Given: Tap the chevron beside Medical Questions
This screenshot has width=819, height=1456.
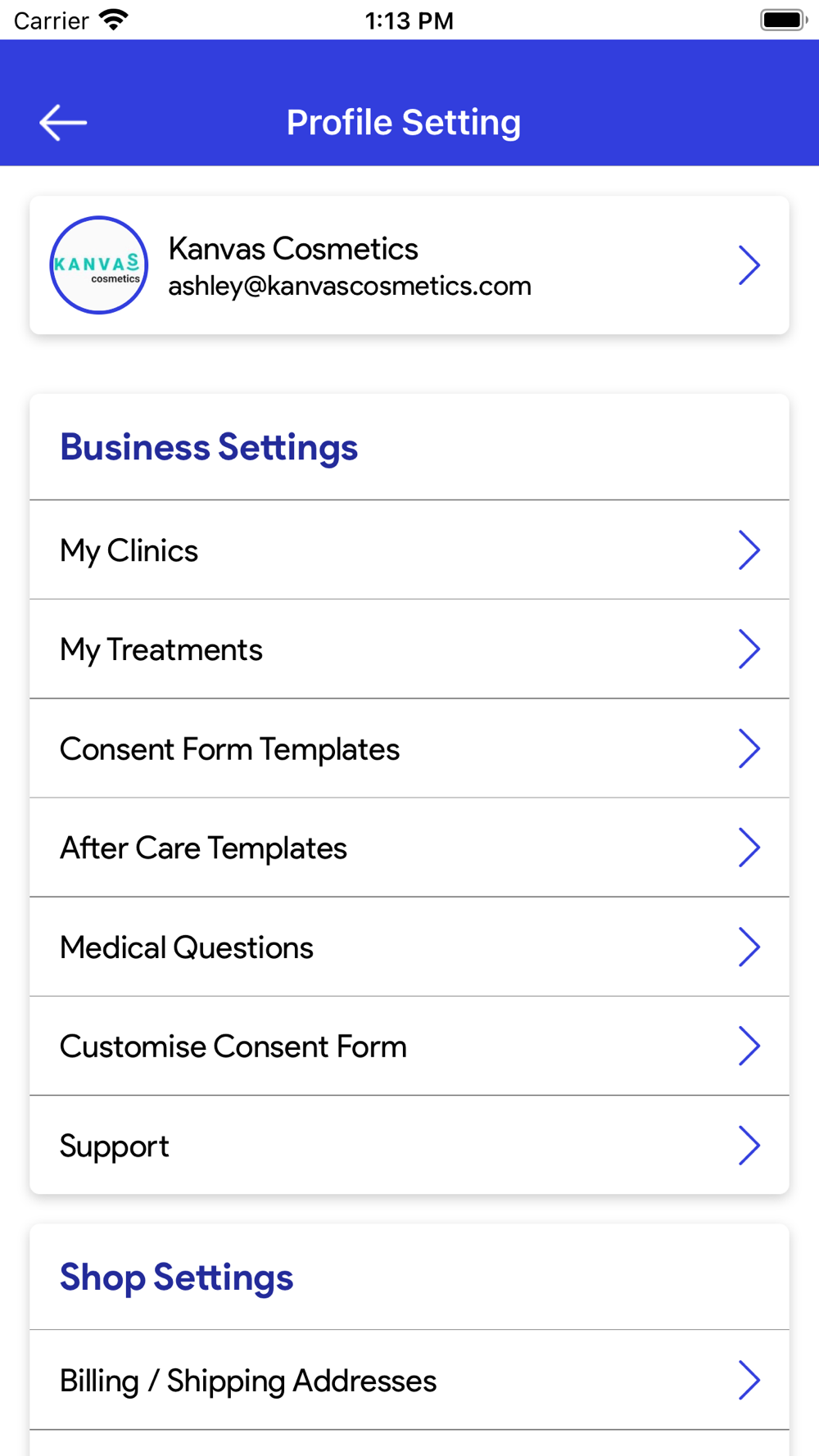Looking at the screenshot, I should point(749,947).
